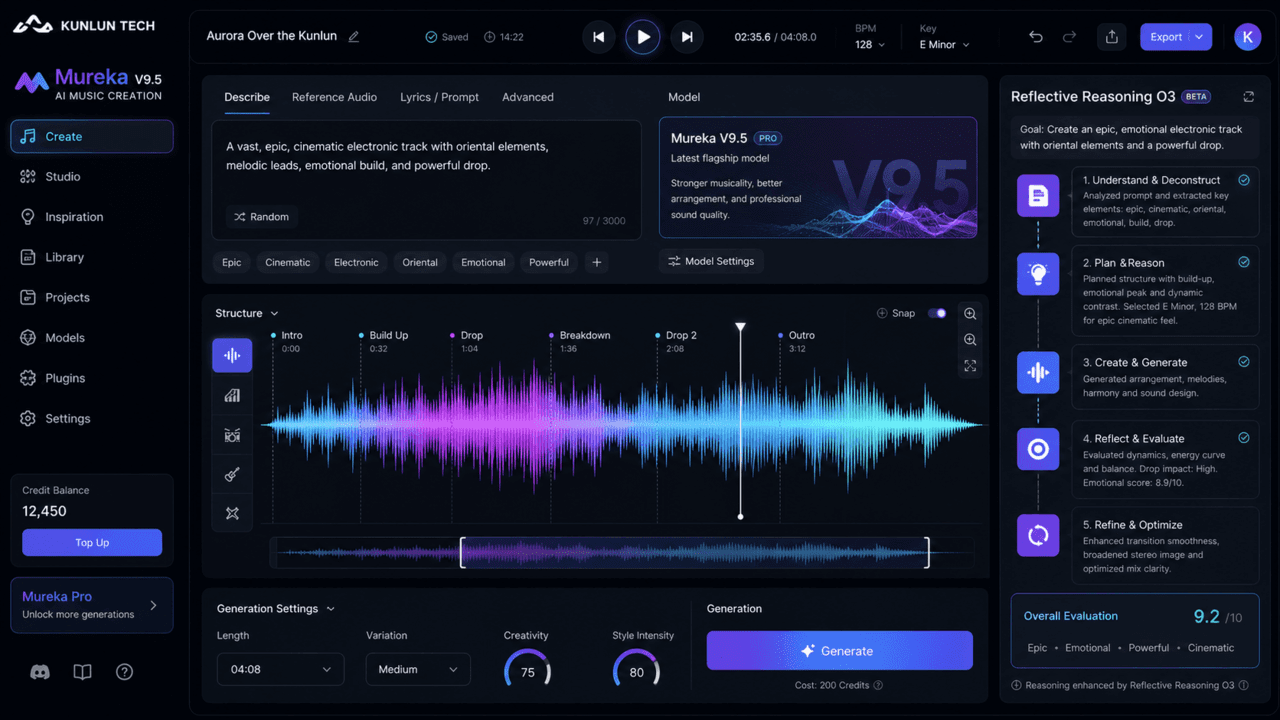Screen dimensions: 1280x720
Task: Switch to the Lyrics / Prompt tab
Action: [439, 97]
